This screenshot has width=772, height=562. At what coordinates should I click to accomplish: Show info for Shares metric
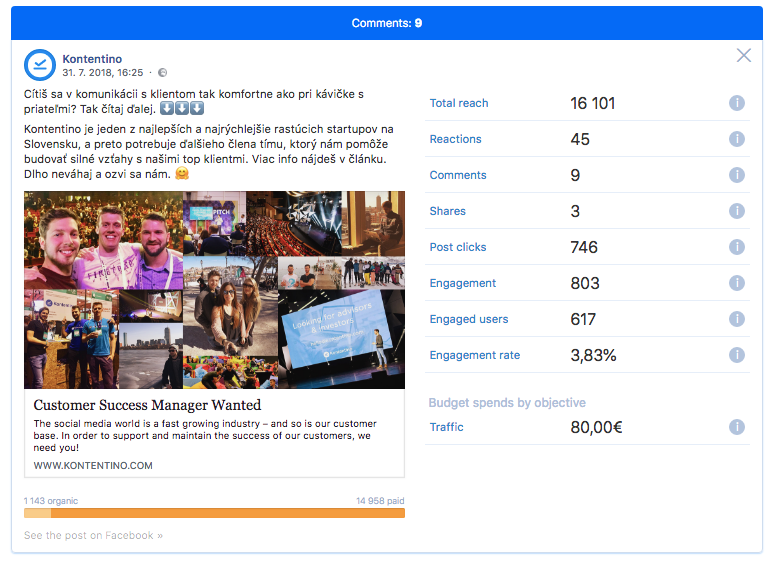tap(737, 211)
